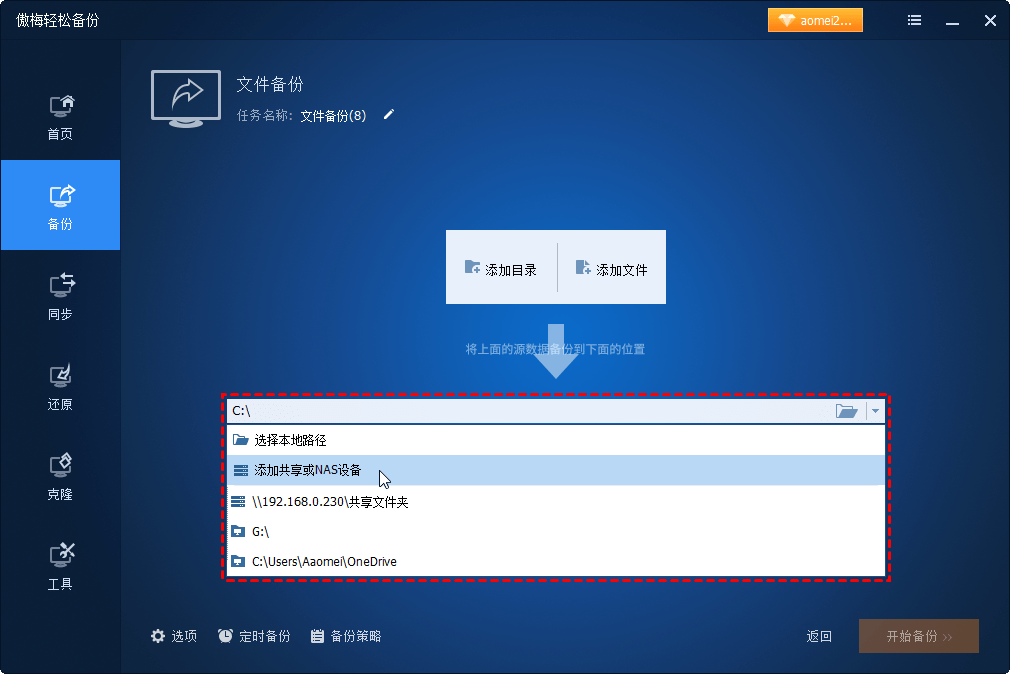Collapse the destination path dropdown arrow
The width and height of the screenshot is (1010, 674).
[876, 411]
